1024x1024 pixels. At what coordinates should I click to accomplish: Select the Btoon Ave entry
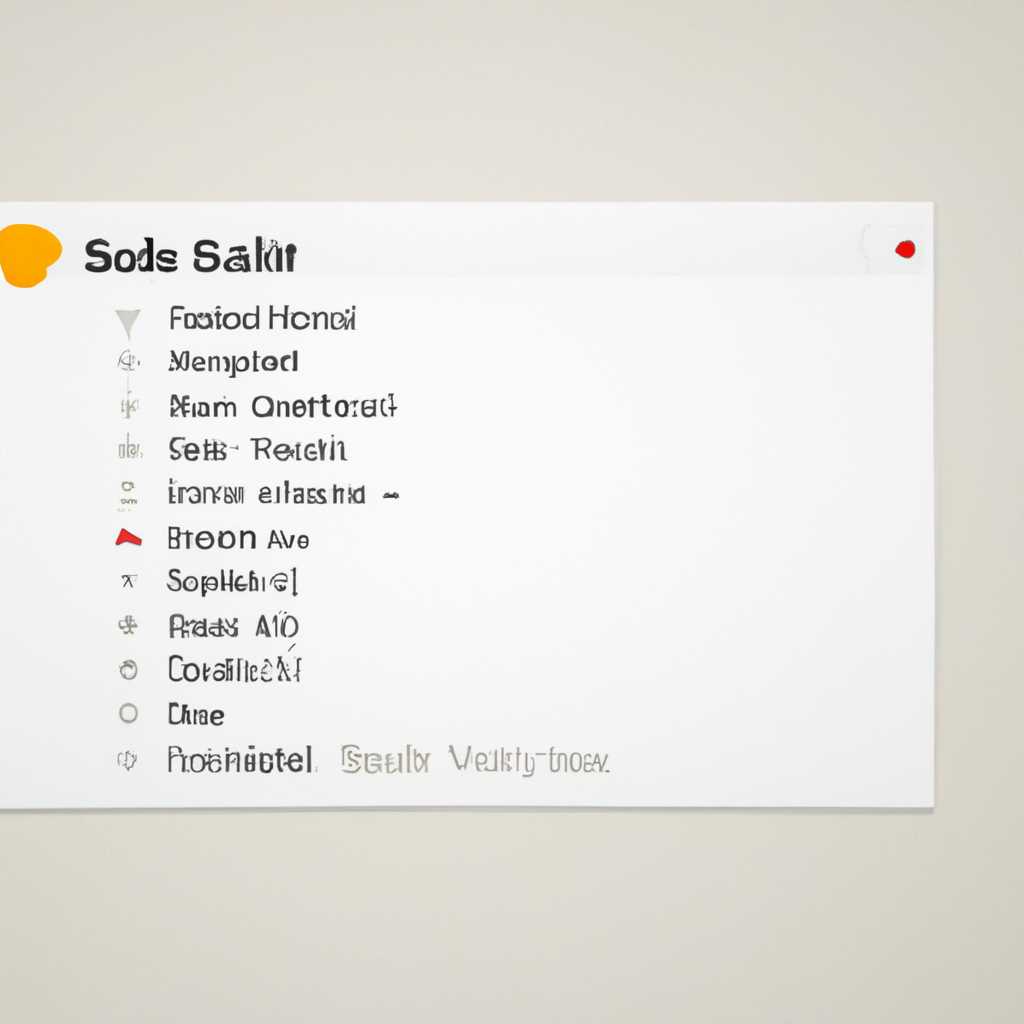click(238, 539)
